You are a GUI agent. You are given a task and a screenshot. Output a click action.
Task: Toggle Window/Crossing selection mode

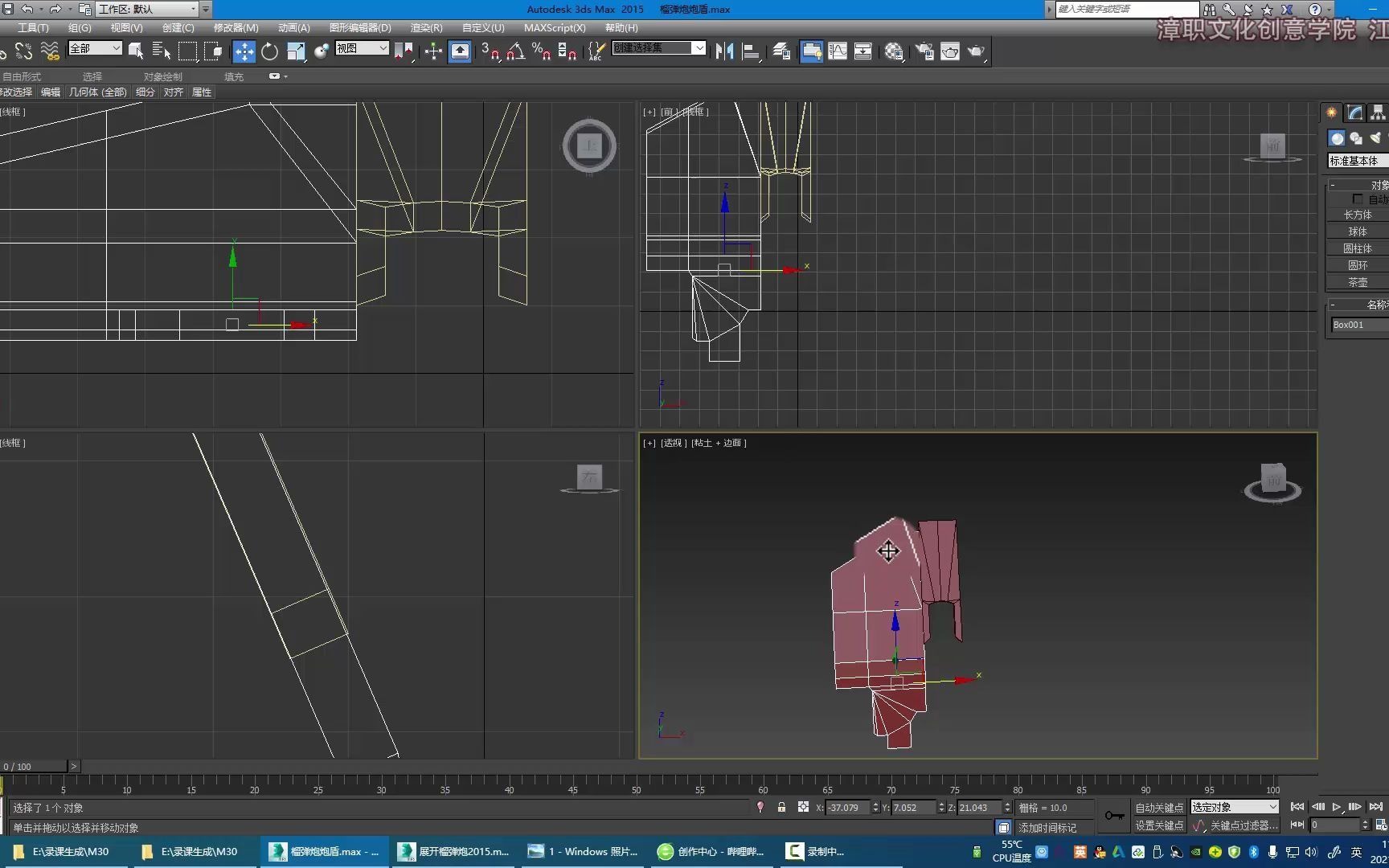coord(213,51)
